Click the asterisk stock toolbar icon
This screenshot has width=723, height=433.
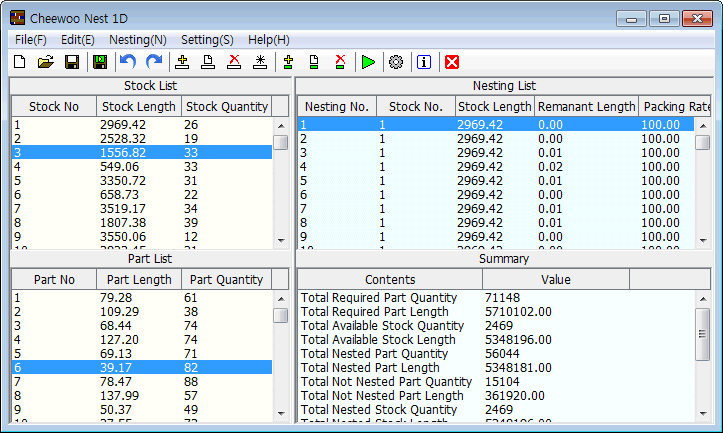260,62
